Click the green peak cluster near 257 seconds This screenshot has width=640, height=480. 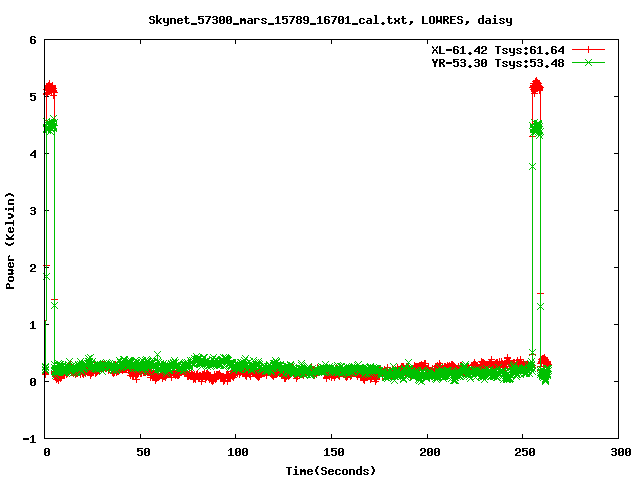point(536,129)
